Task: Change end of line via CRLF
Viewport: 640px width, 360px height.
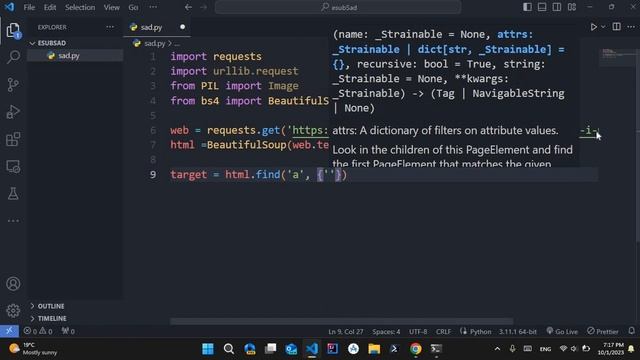Action: tap(443, 332)
